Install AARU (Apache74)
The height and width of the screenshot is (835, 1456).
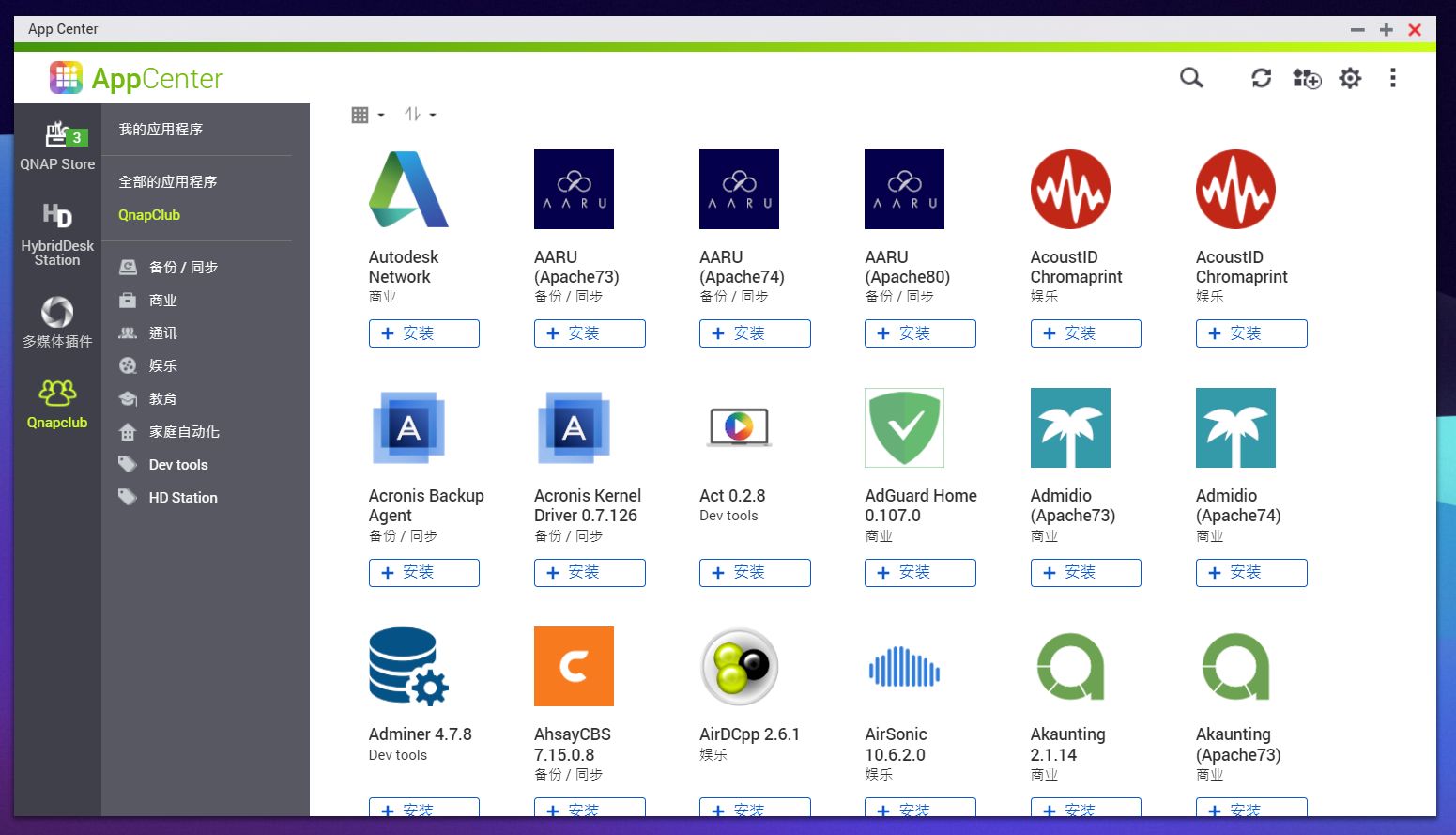click(x=755, y=333)
